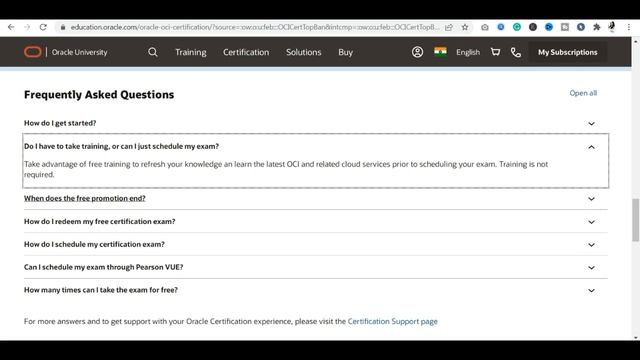The height and width of the screenshot is (360, 640).
Task: Open the Chrome three-dot menu
Action: tap(629, 27)
